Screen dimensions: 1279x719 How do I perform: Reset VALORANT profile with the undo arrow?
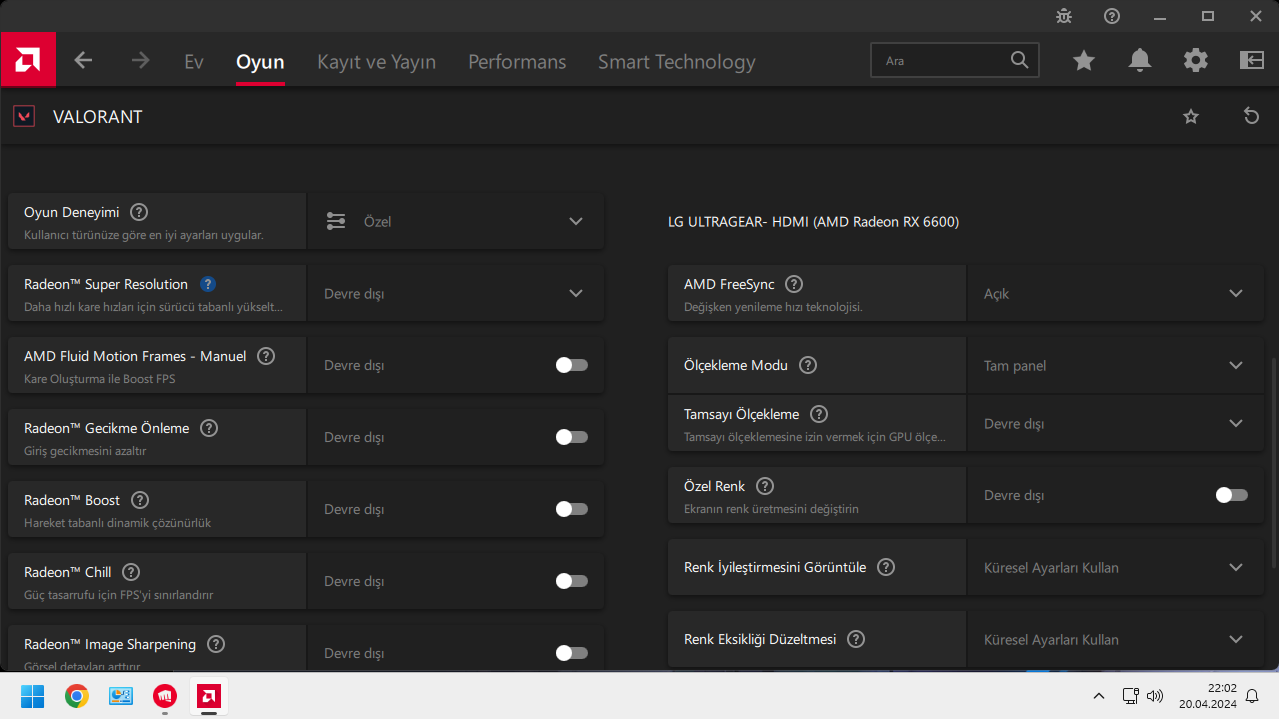click(x=1251, y=117)
